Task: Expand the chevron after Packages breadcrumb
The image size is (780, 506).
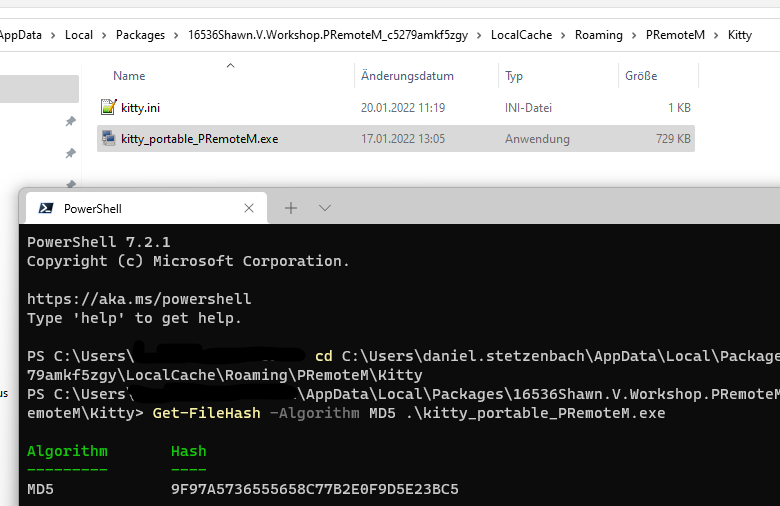Action: [x=176, y=35]
